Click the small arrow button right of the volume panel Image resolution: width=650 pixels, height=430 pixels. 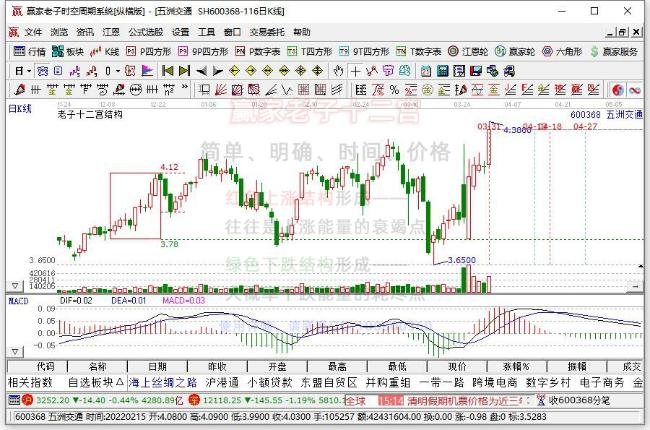(636, 286)
